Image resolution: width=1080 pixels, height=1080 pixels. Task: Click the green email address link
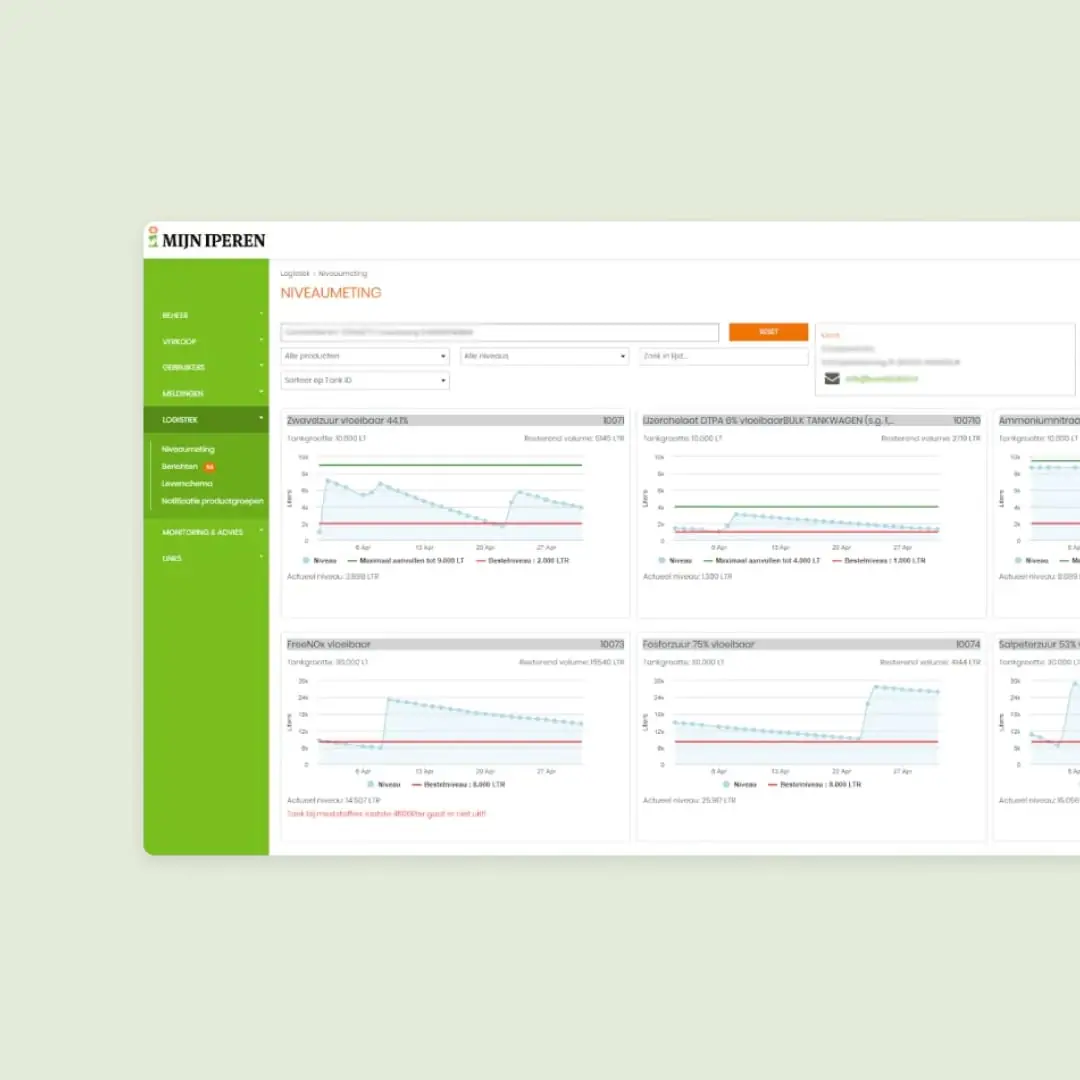[x=881, y=379]
